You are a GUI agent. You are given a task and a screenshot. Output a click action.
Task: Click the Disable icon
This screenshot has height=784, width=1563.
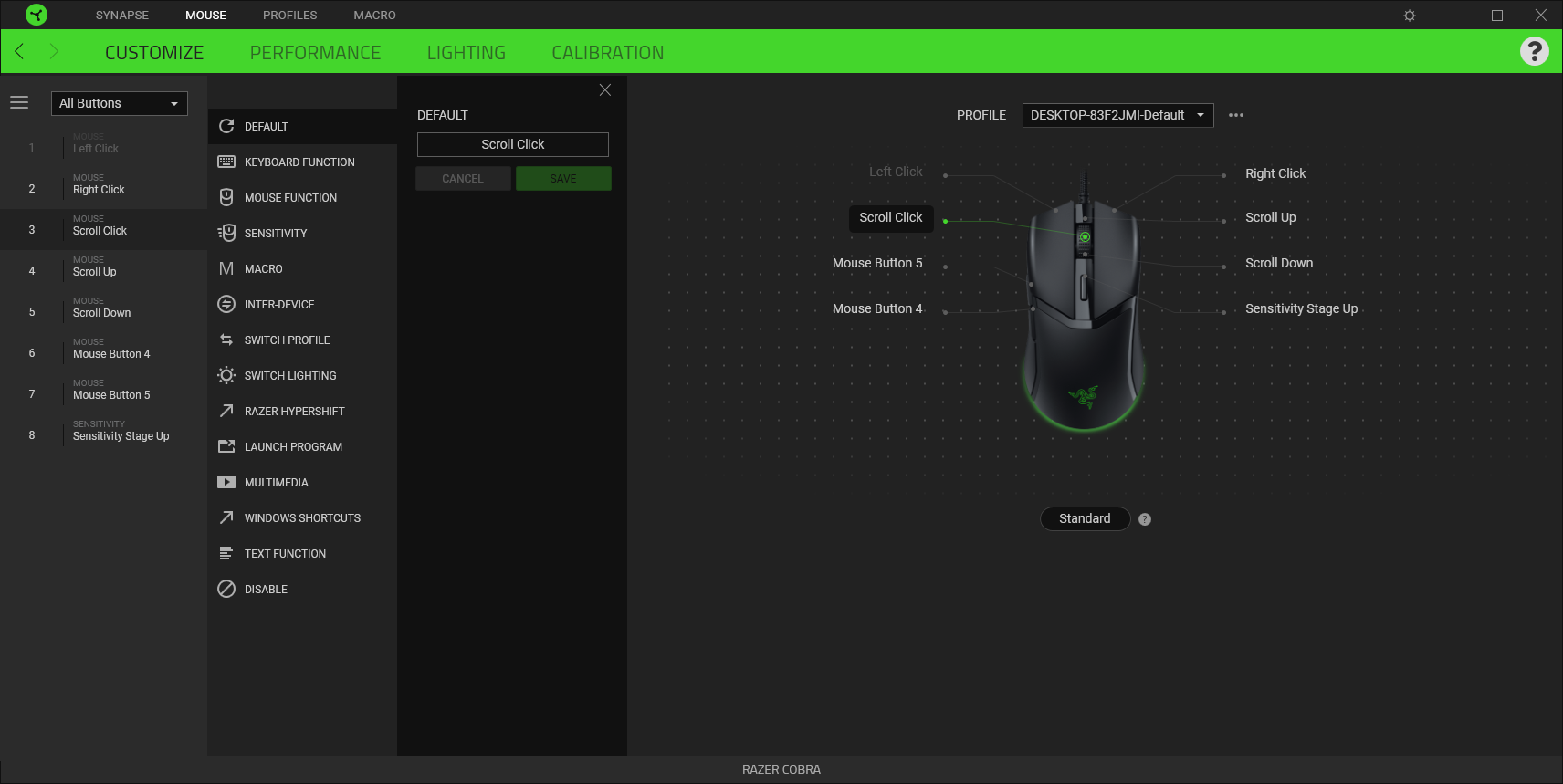coord(226,589)
